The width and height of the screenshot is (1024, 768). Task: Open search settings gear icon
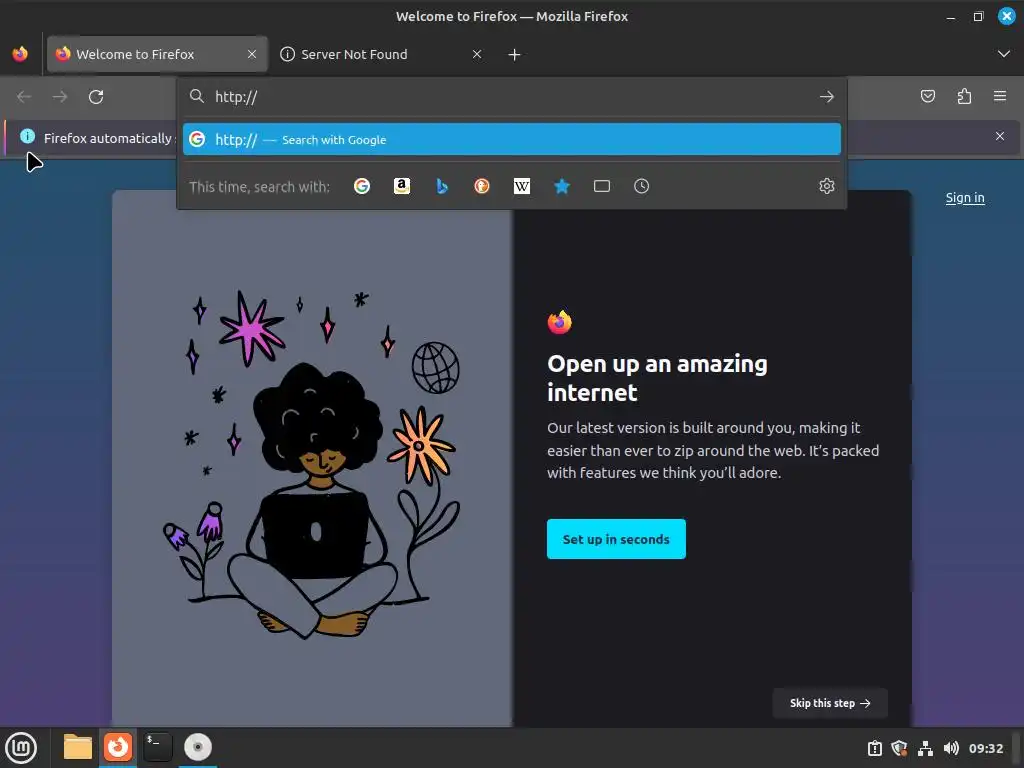click(827, 186)
